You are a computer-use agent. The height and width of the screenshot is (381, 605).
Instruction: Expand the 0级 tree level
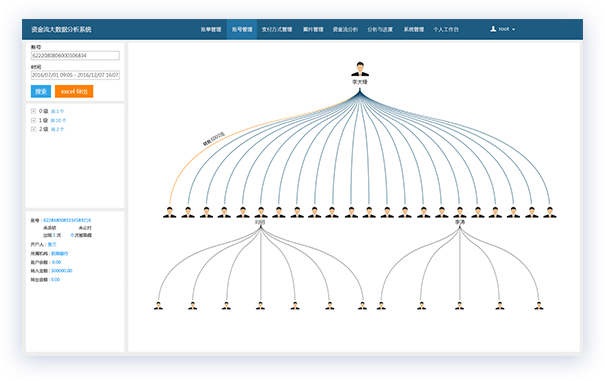point(33,111)
